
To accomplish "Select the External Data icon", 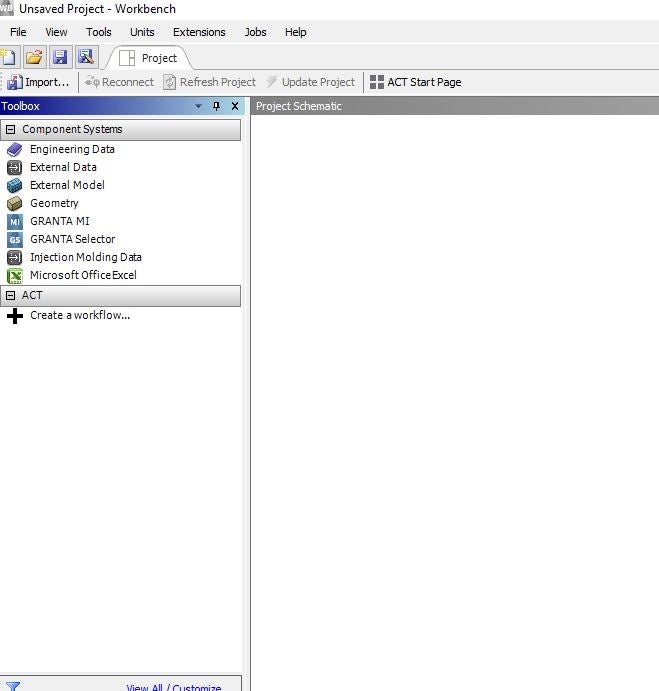I will pyautogui.click(x=15, y=167).
